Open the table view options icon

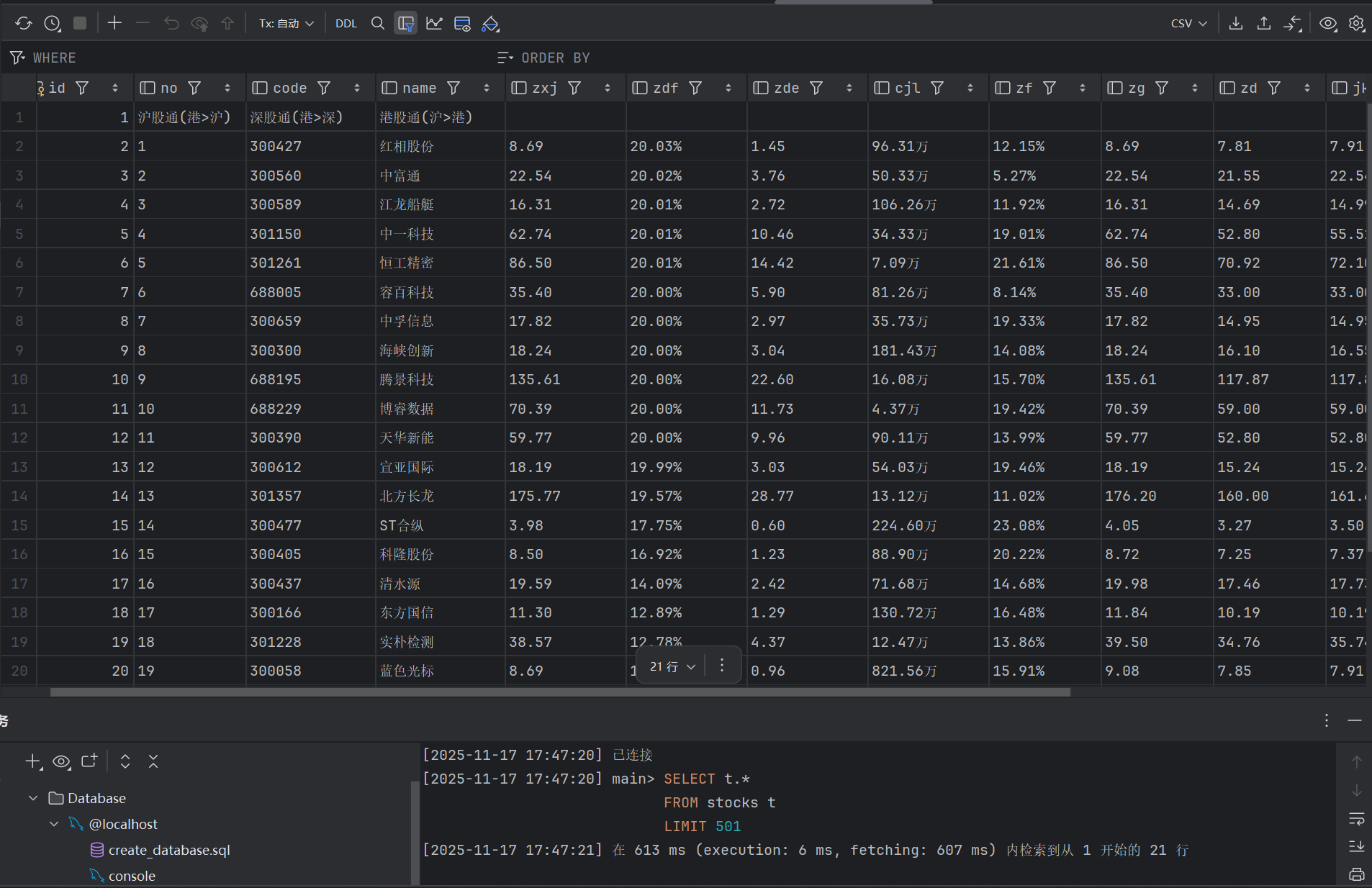pyautogui.click(x=462, y=24)
